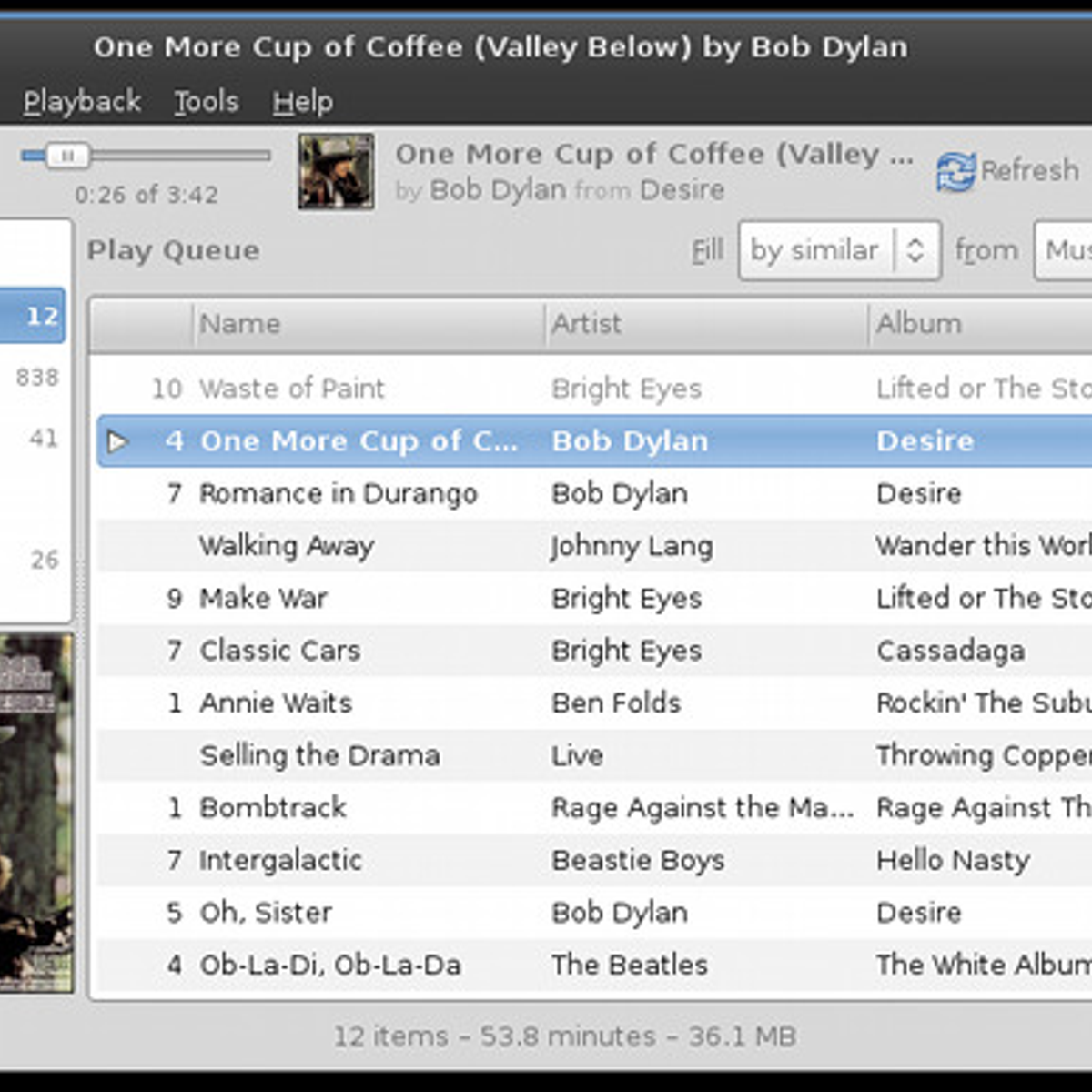Viewport: 1092px width, 1092px height.
Task: Select the 'Bombtrack' track
Action: pos(594,808)
